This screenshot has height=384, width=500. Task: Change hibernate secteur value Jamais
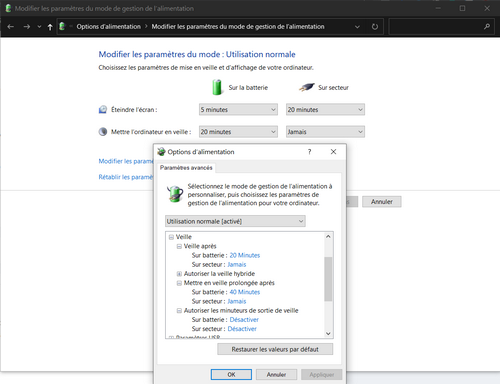point(237,302)
